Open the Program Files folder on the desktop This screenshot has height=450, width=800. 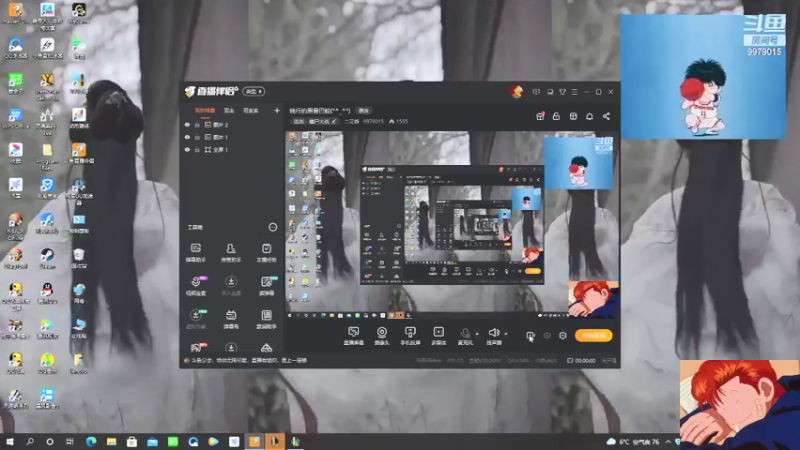47,156
